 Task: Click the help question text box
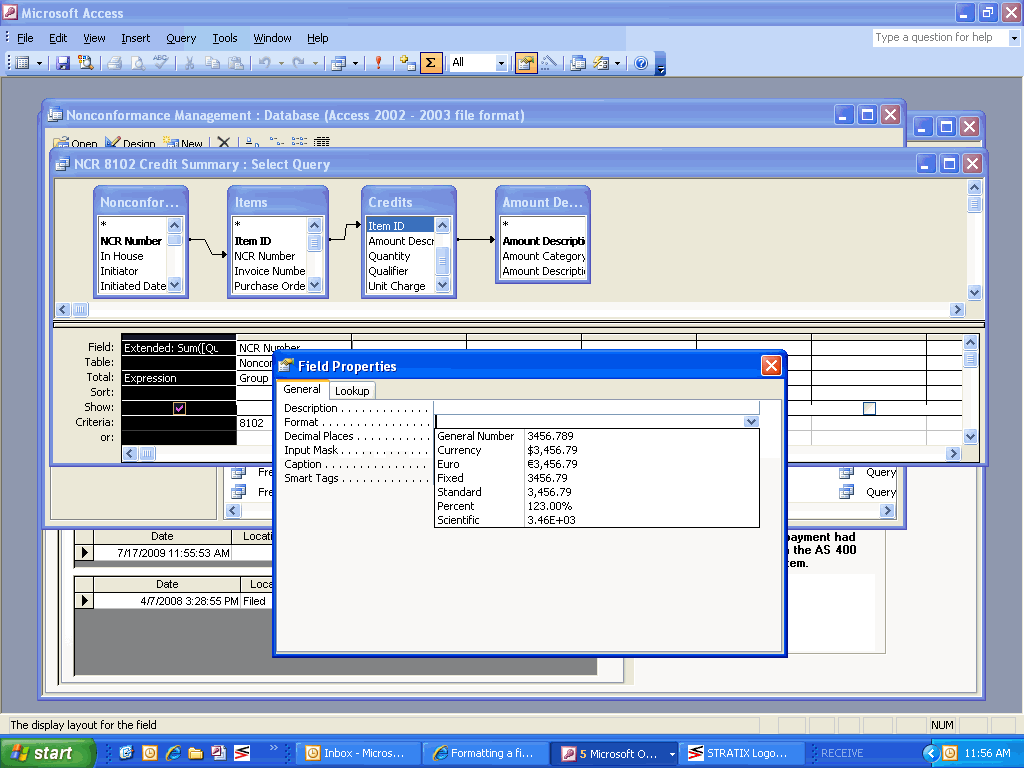click(x=940, y=38)
